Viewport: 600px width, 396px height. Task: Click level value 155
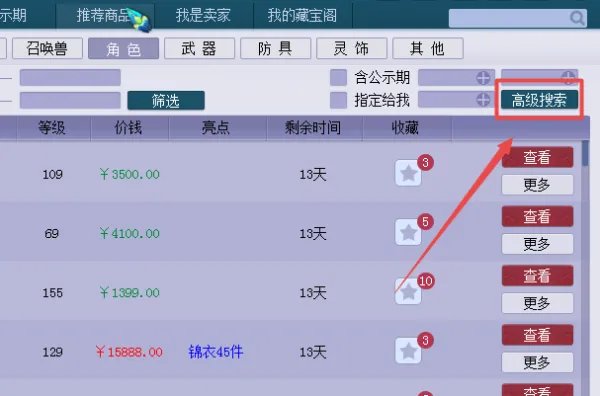click(52, 293)
